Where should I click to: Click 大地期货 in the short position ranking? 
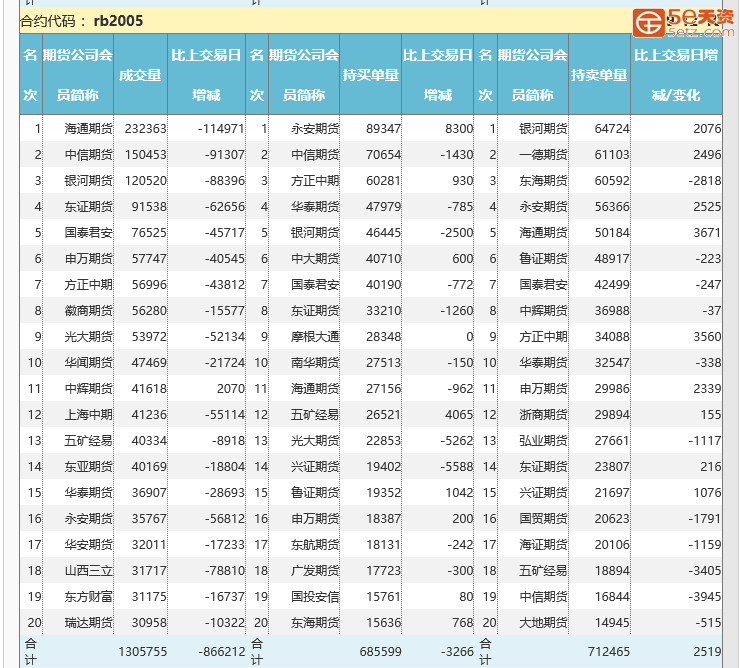[x=543, y=622]
